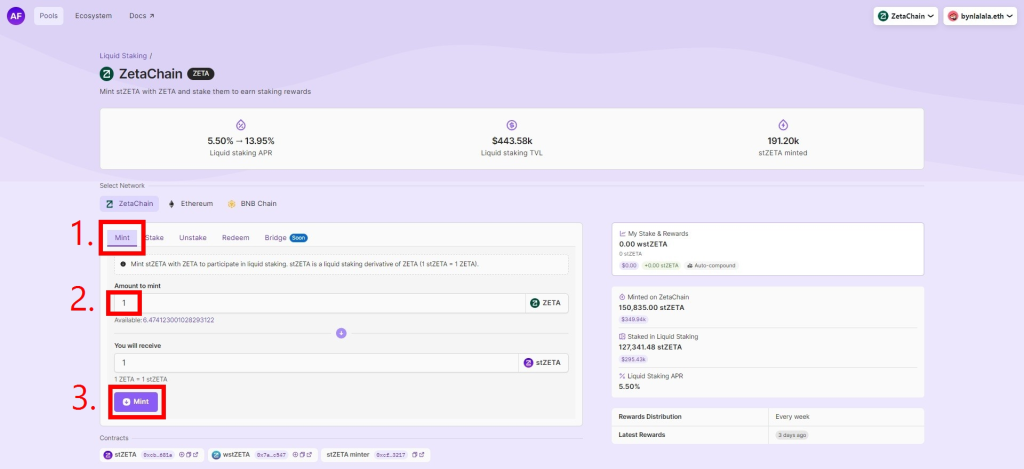Viewport: 1024px width, 469px height.
Task: Select the Ethereum network option
Action: 190,203
